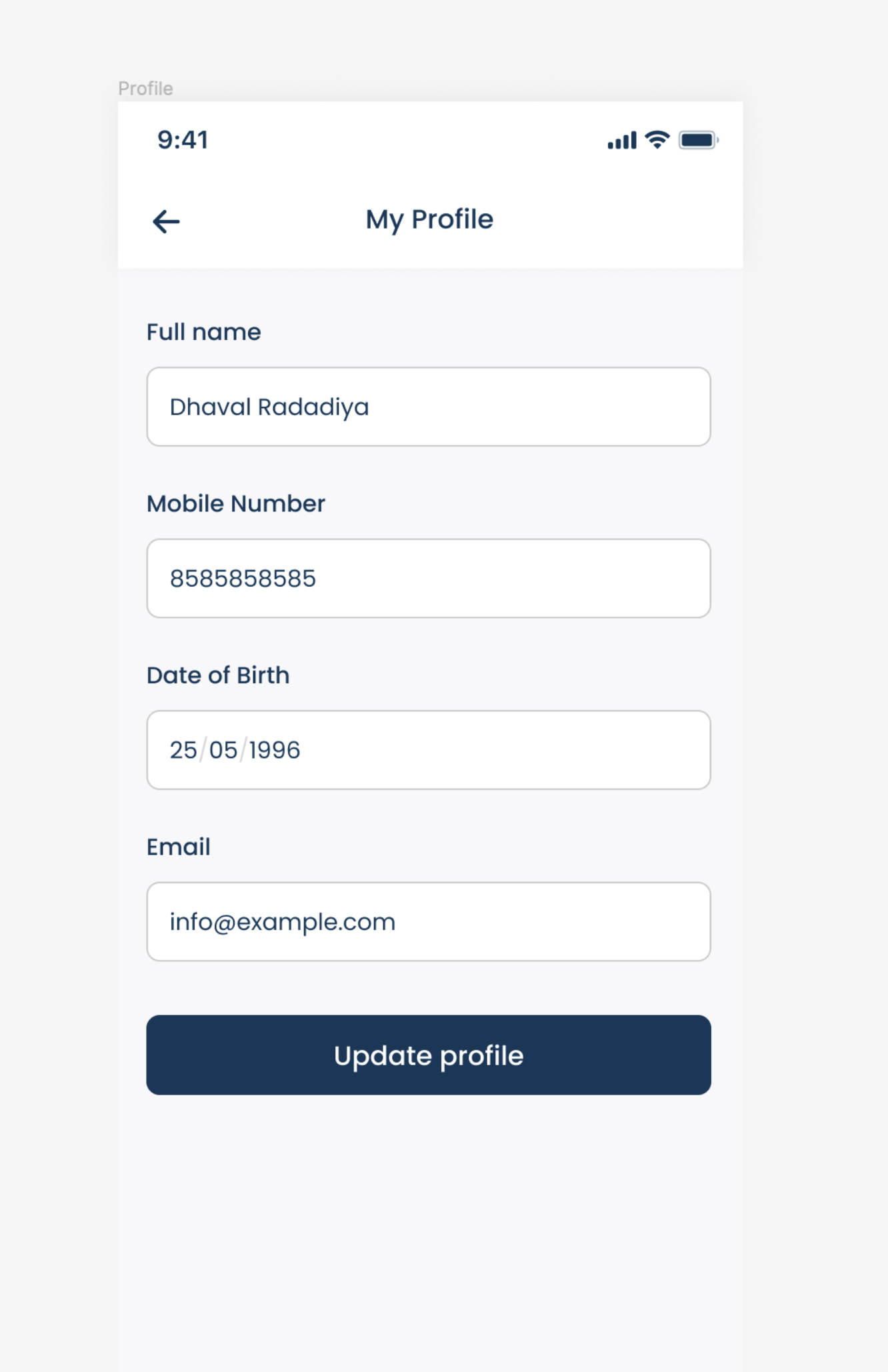This screenshot has height=1372, width=888.
Task: Click the Email label
Action: pyautogui.click(x=178, y=847)
